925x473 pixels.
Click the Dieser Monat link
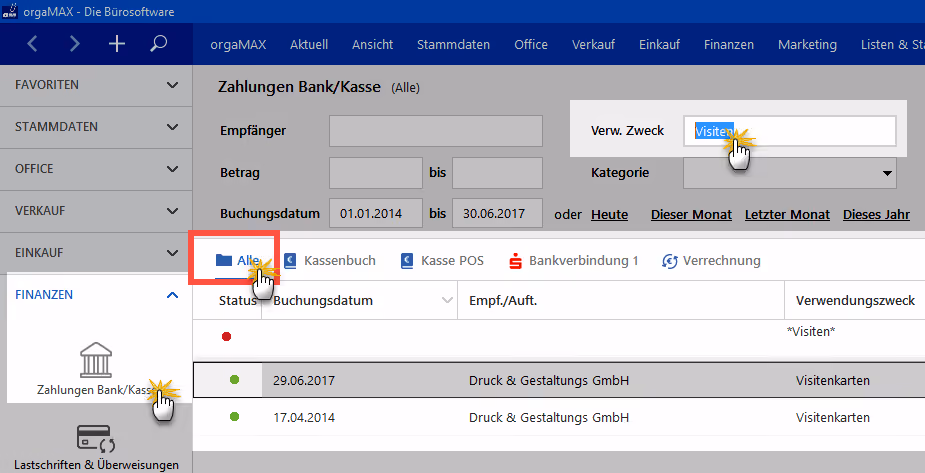[691, 215]
